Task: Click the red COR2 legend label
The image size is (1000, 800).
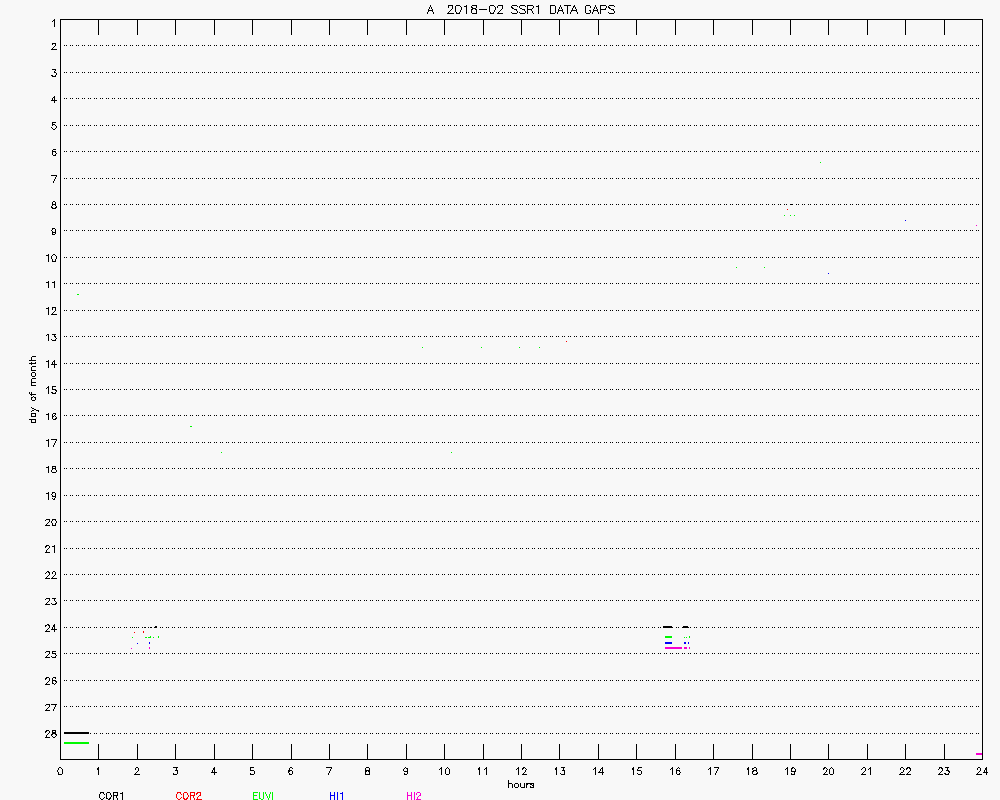Action: 188,796
